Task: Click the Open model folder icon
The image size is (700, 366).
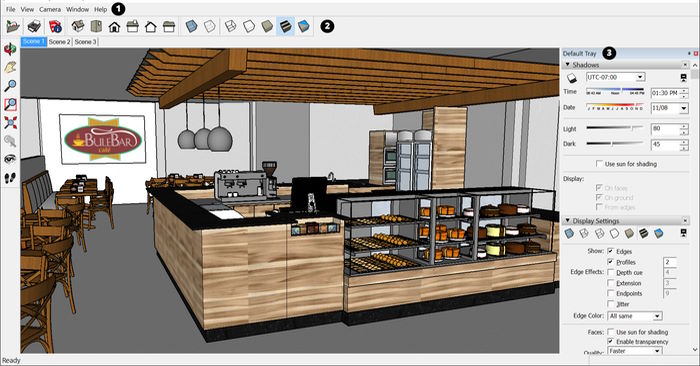Action: click(13, 27)
